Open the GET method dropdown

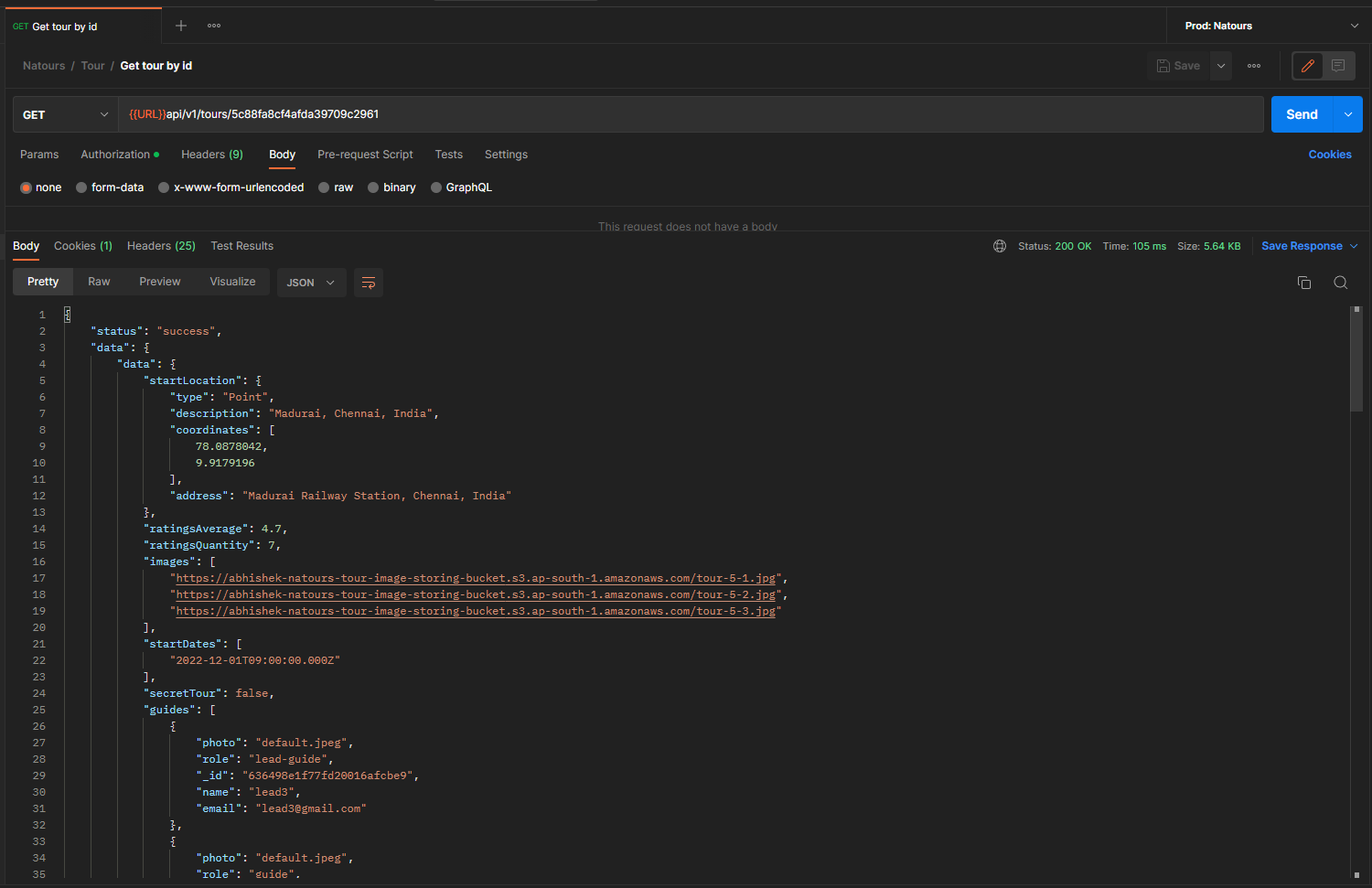click(x=64, y=114)
